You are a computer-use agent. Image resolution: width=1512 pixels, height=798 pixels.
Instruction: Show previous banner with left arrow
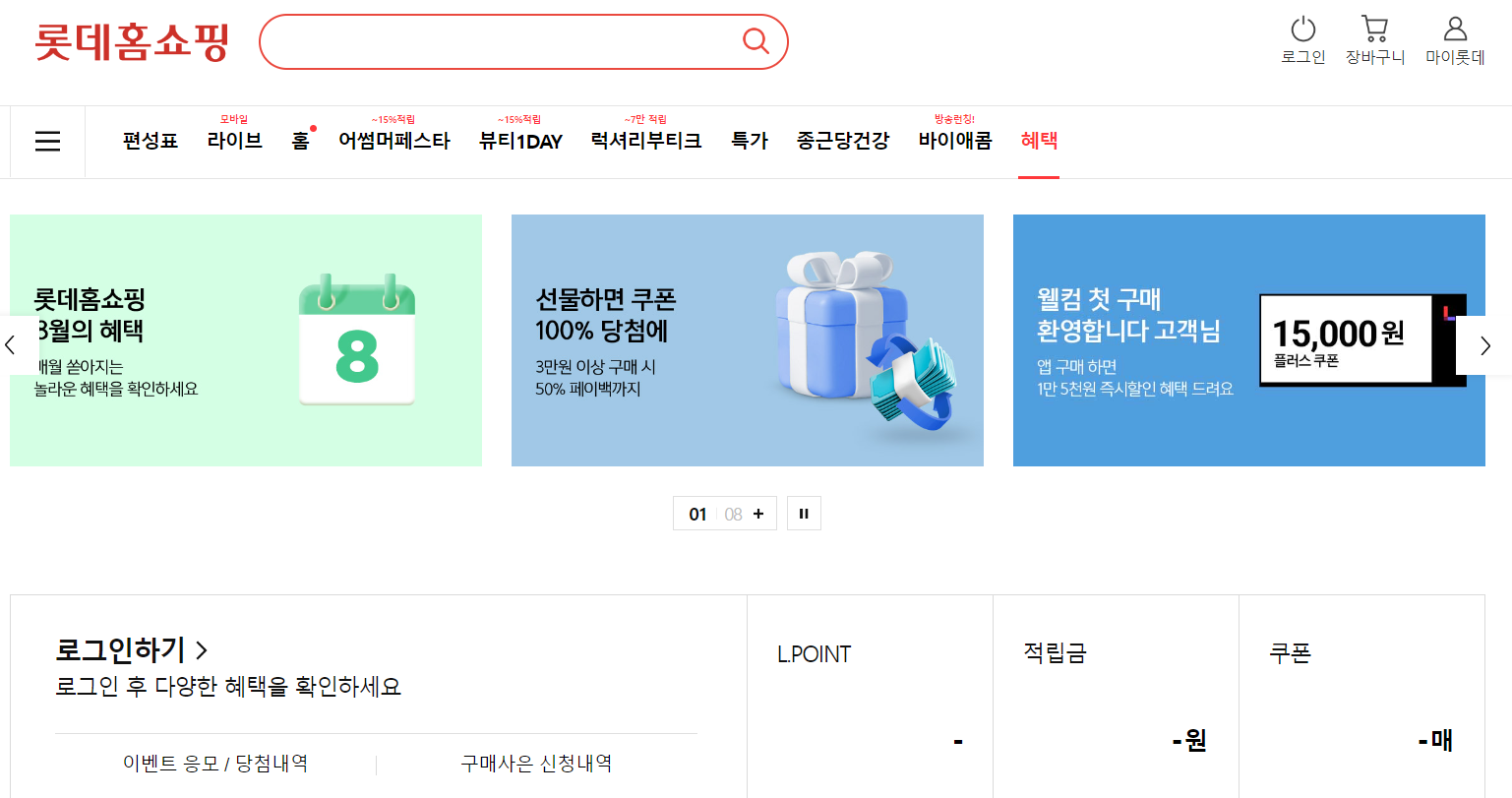pos(15,345)
